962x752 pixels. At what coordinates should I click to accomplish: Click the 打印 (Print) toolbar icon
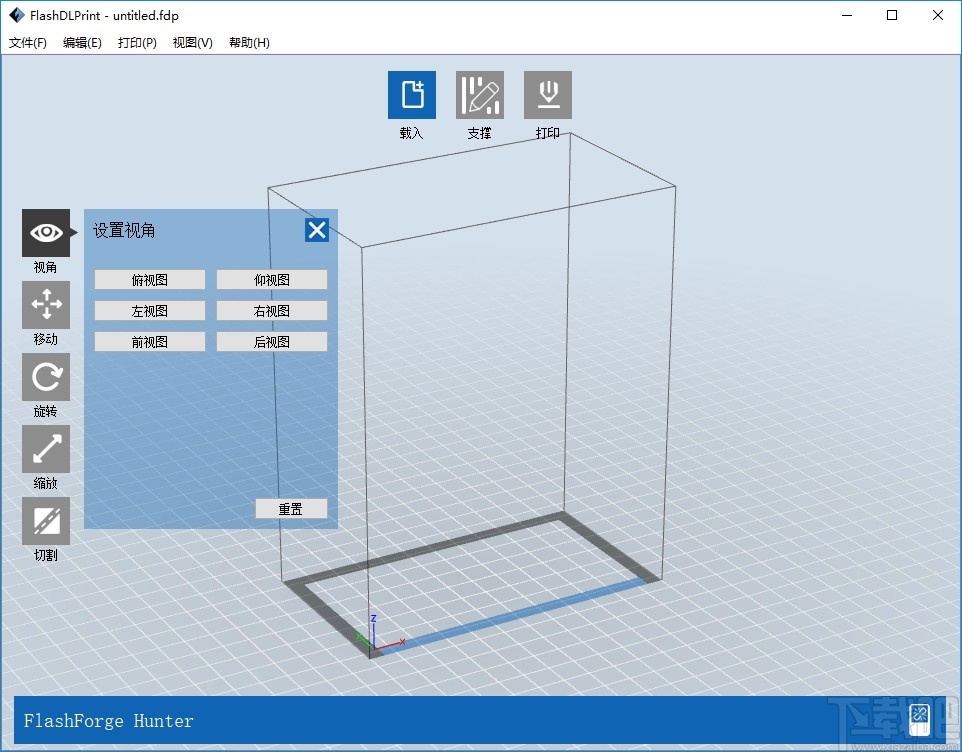pos(548,95)
